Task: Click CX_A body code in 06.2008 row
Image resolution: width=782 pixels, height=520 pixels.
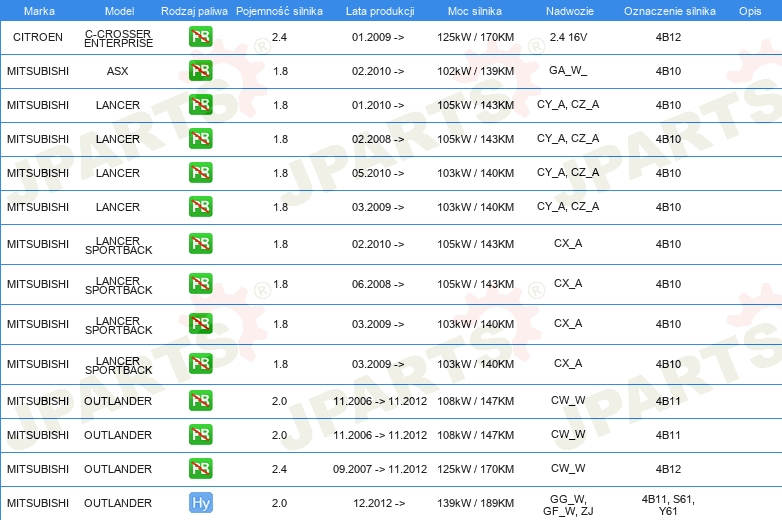Action: pos(568,283)
